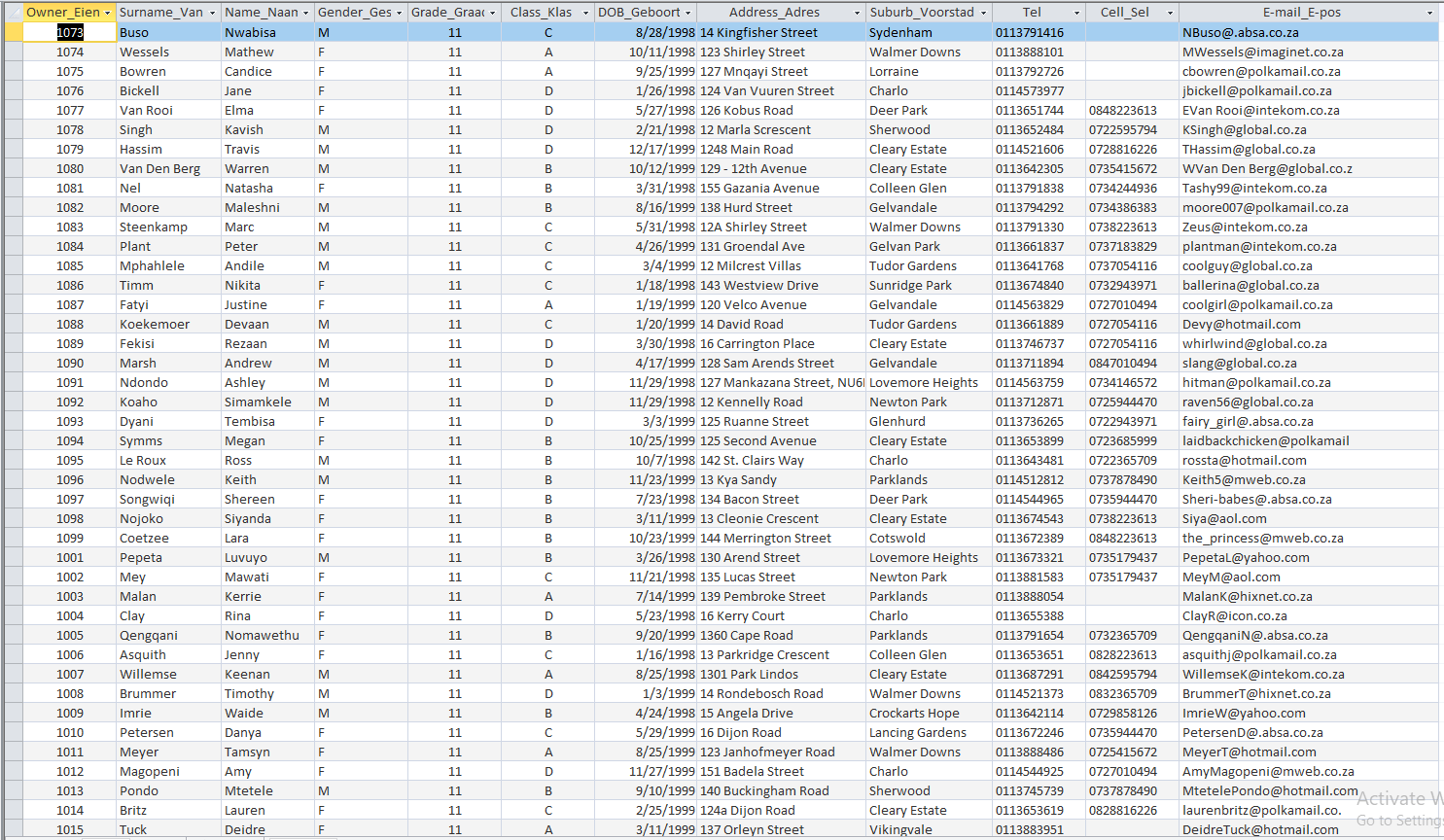This screenshot has height=840, width=1444.
Task: Click surname cell 'Mphahlele'
Action: (168, 265)
